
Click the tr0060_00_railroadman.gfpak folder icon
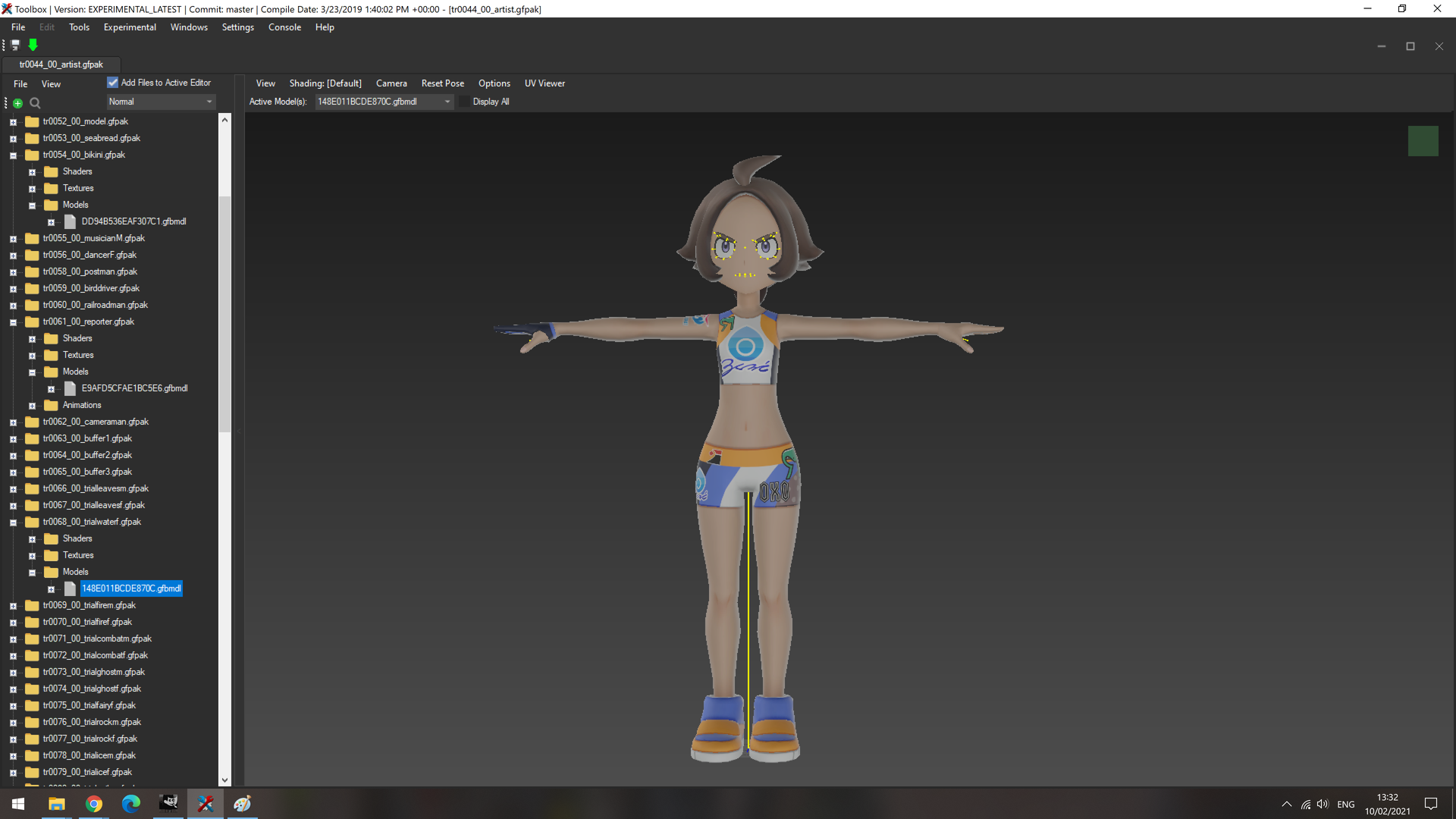[x=32, y=305]
